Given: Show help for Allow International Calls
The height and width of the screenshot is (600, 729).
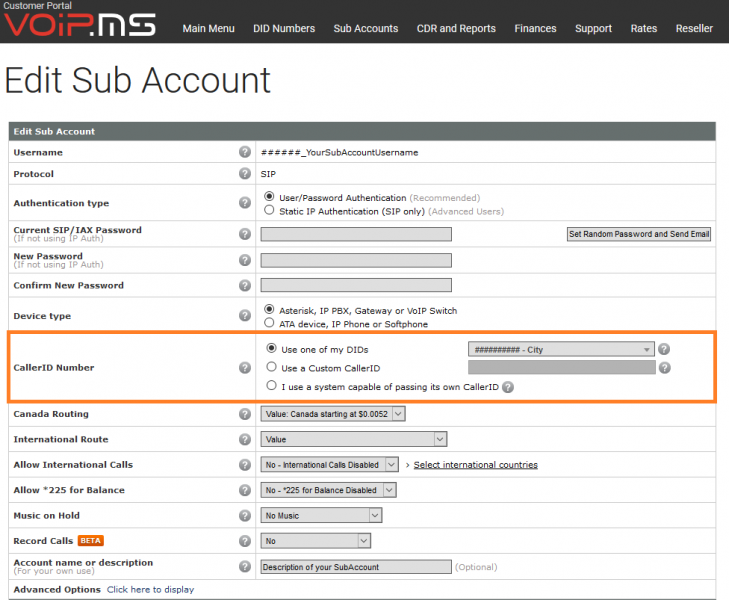Looking at the screenshot, I should point(245,465).
